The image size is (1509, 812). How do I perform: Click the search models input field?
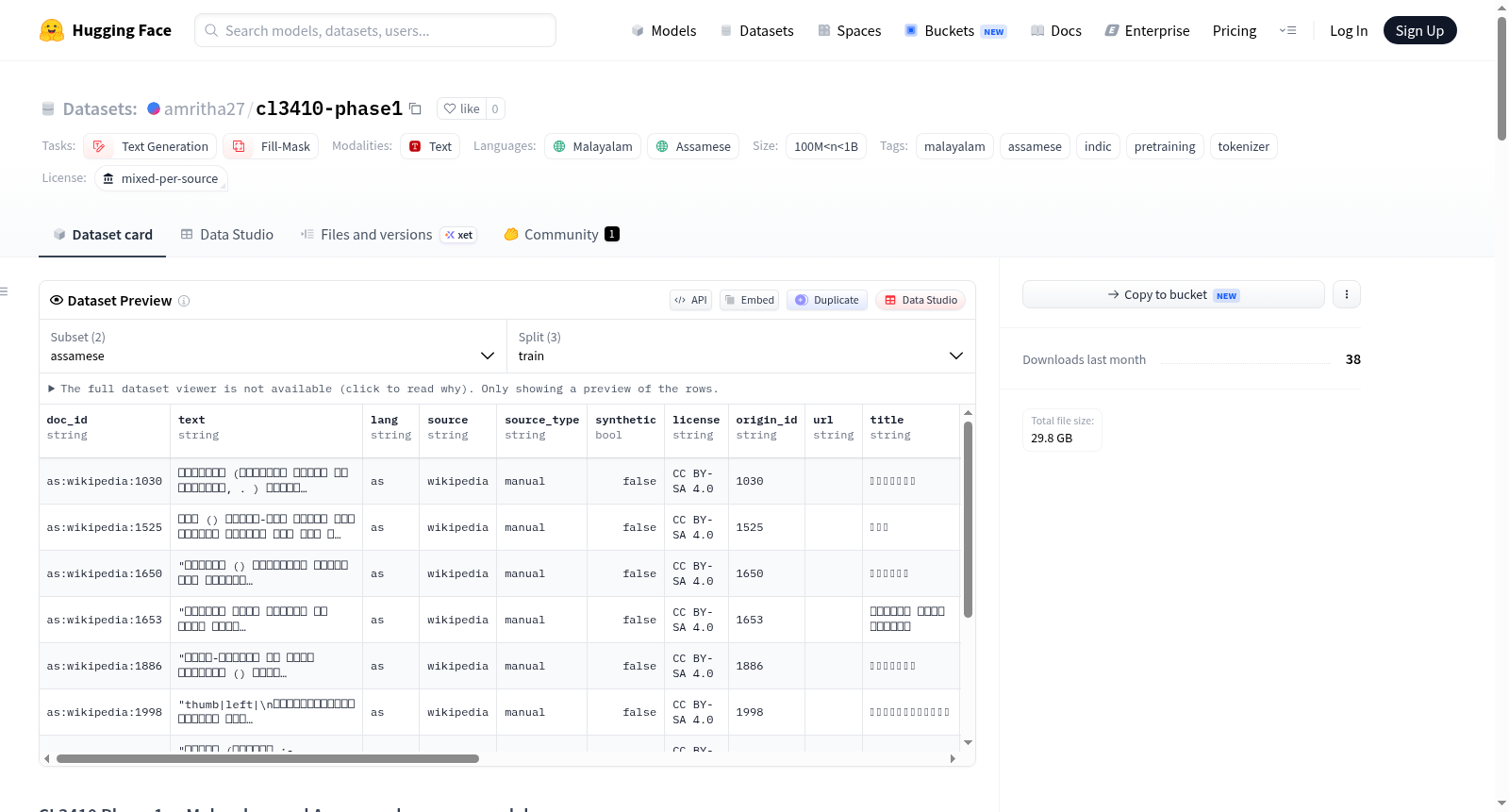pos(375,30)
